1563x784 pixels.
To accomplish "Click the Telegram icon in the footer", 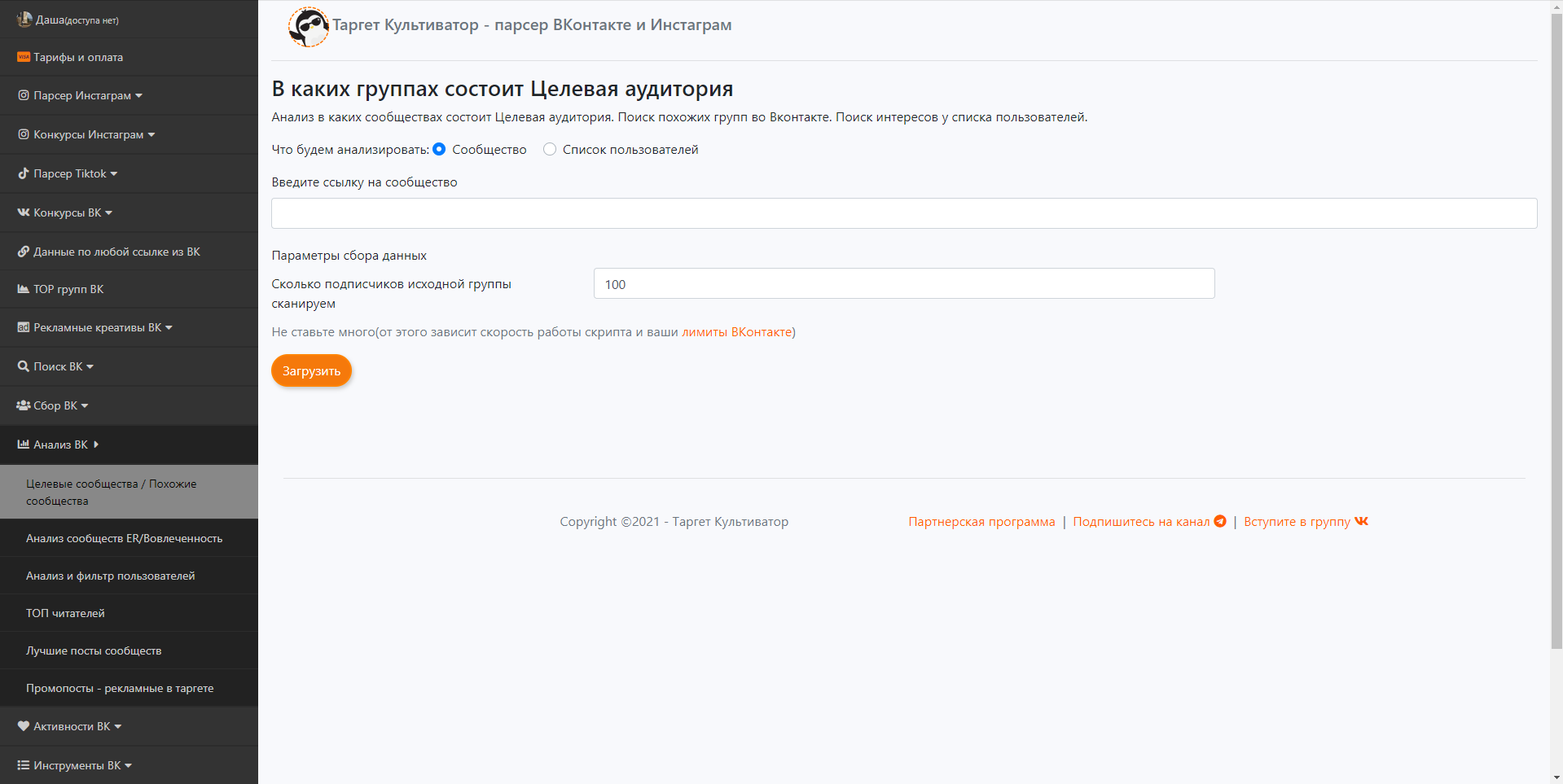I will pyautogui.click(x=1220, y=521).
